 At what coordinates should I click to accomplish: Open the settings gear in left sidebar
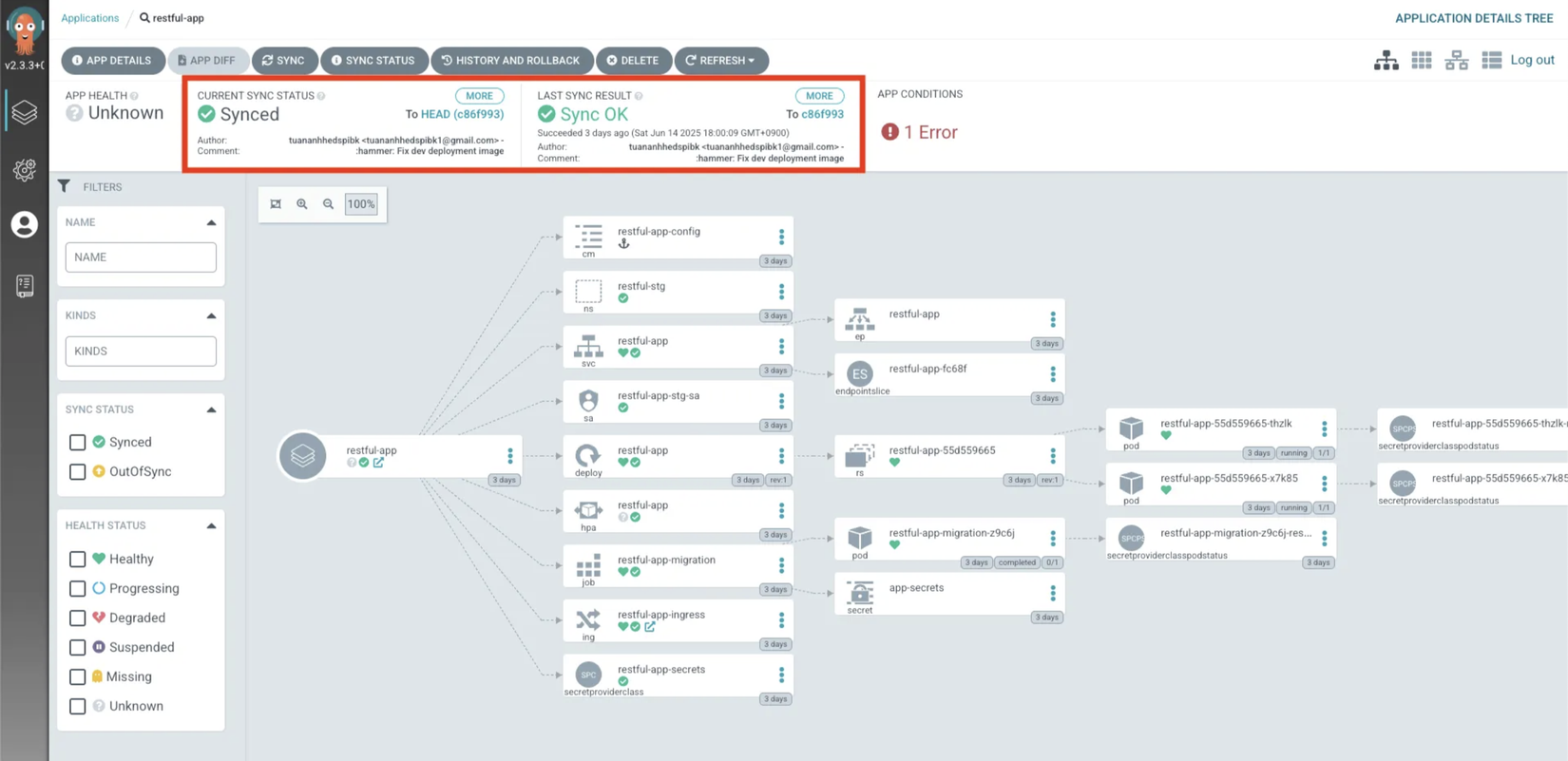point(24,170)
